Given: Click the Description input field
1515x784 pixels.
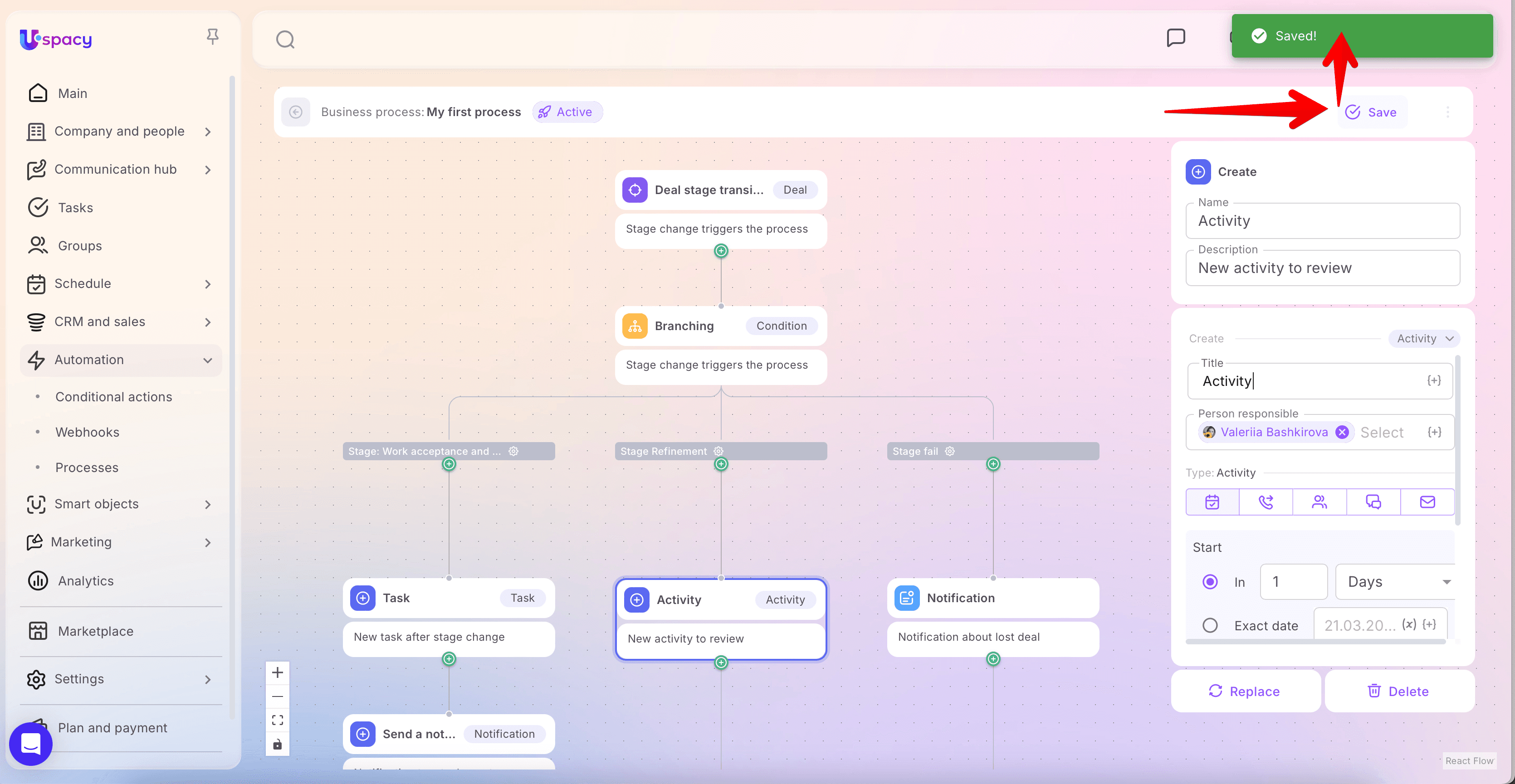Looking at the screenshot, I should coord(1322,268).
